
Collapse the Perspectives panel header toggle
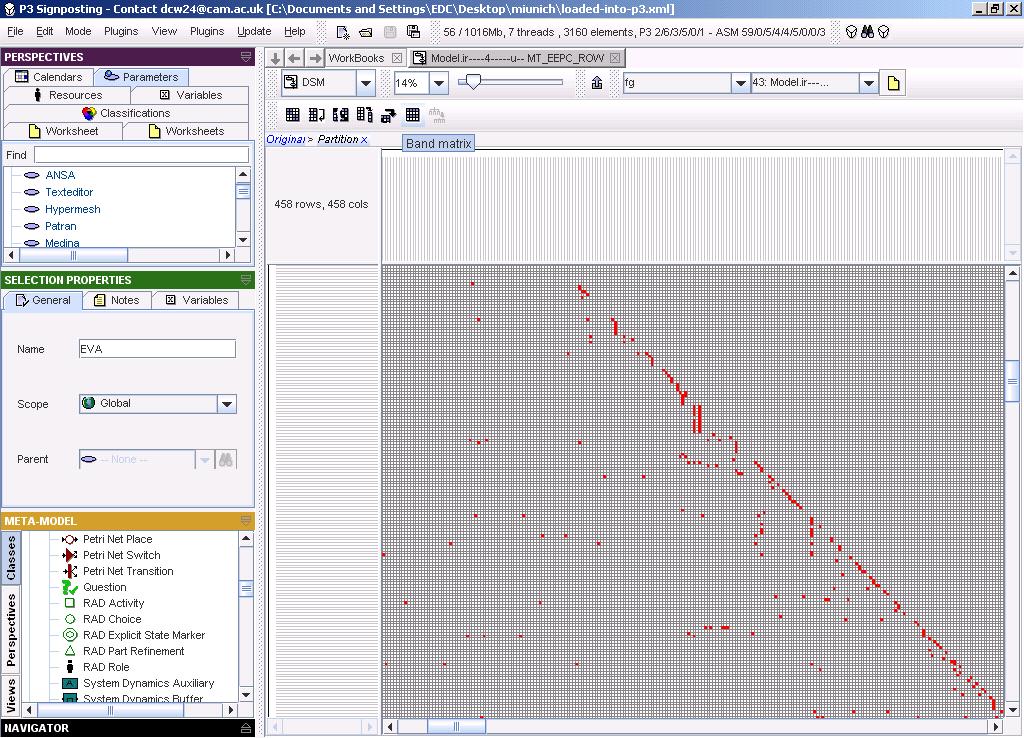coord(246,57)
